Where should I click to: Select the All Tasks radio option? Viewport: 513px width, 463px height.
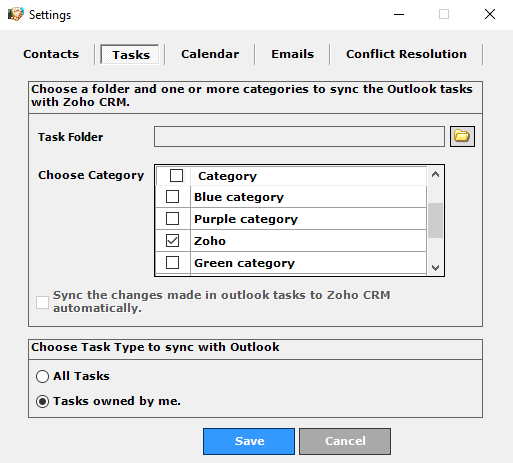(x=42, y=376)
